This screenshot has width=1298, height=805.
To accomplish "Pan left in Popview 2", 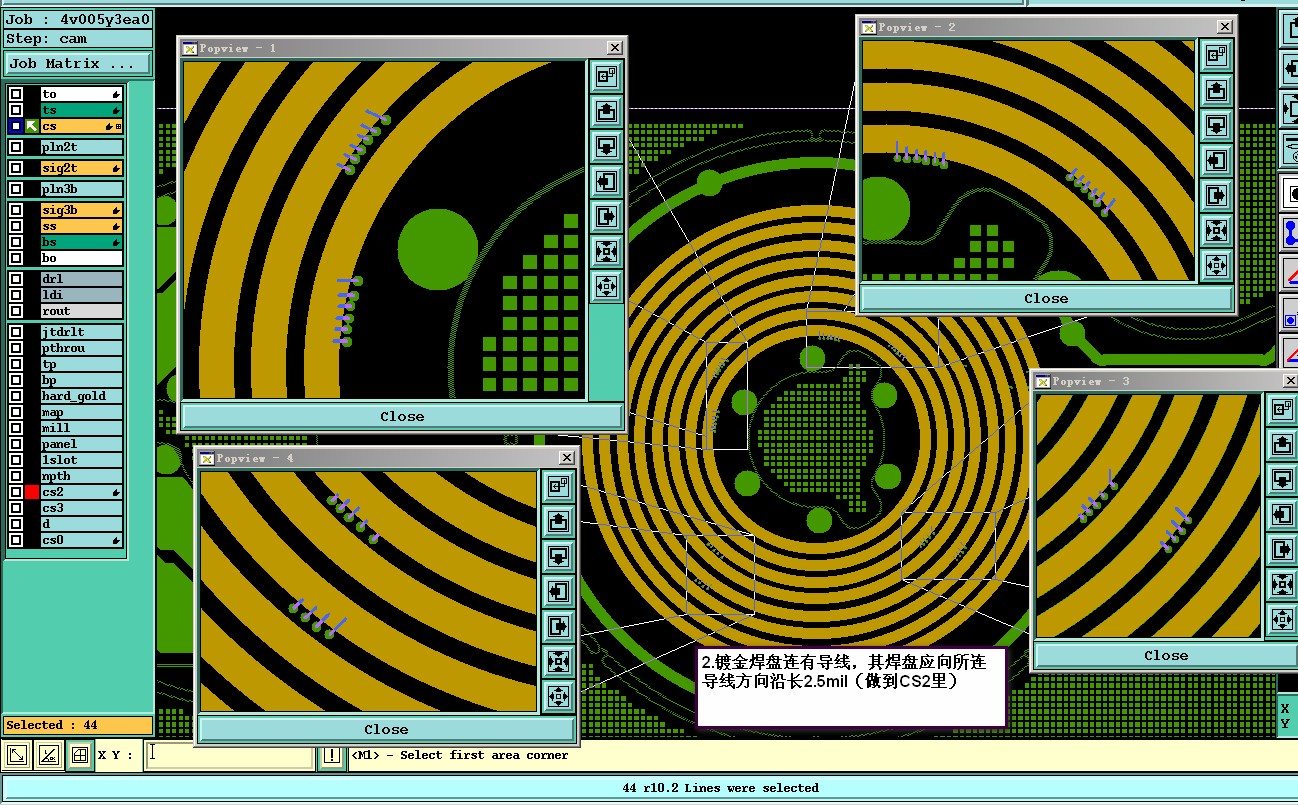I will pos(1216,160).
